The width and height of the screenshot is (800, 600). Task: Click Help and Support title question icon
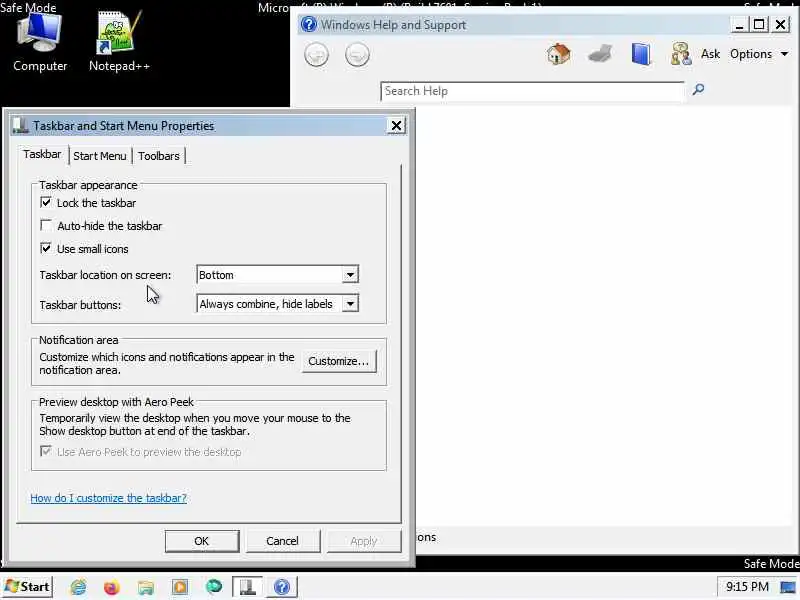[x=309, y=24]
